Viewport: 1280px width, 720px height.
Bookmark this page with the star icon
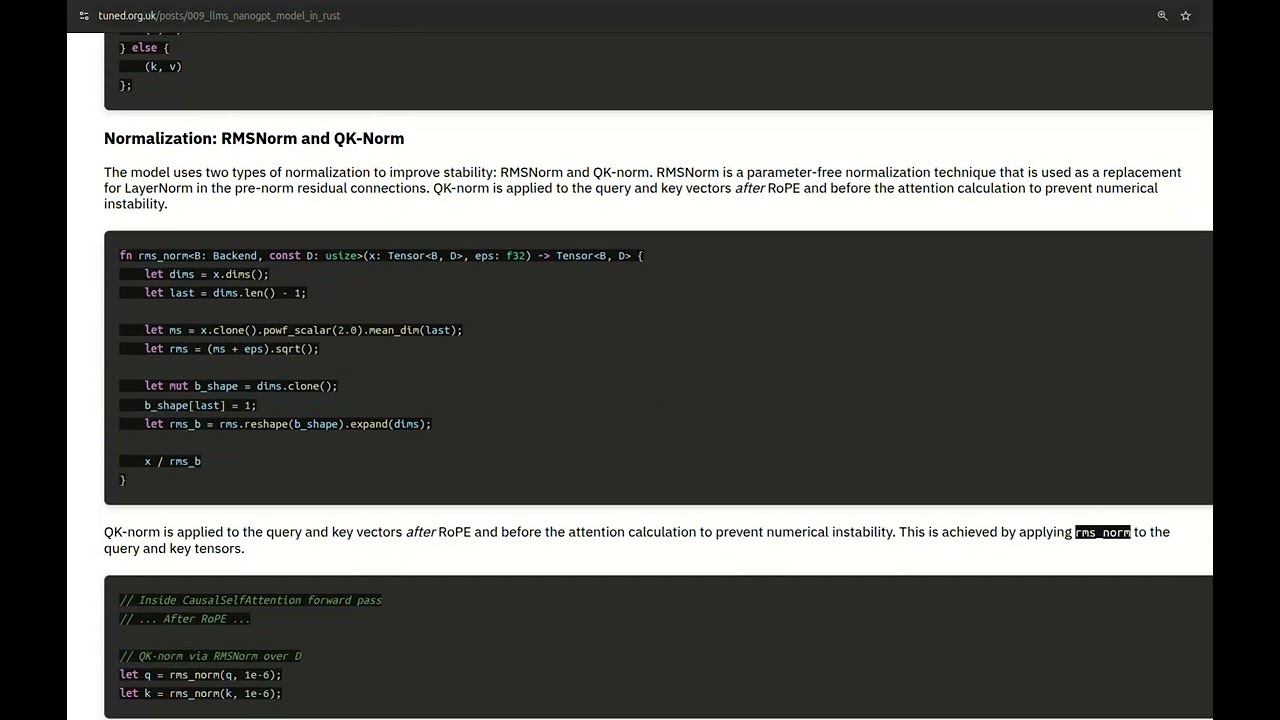[1186, 16]
